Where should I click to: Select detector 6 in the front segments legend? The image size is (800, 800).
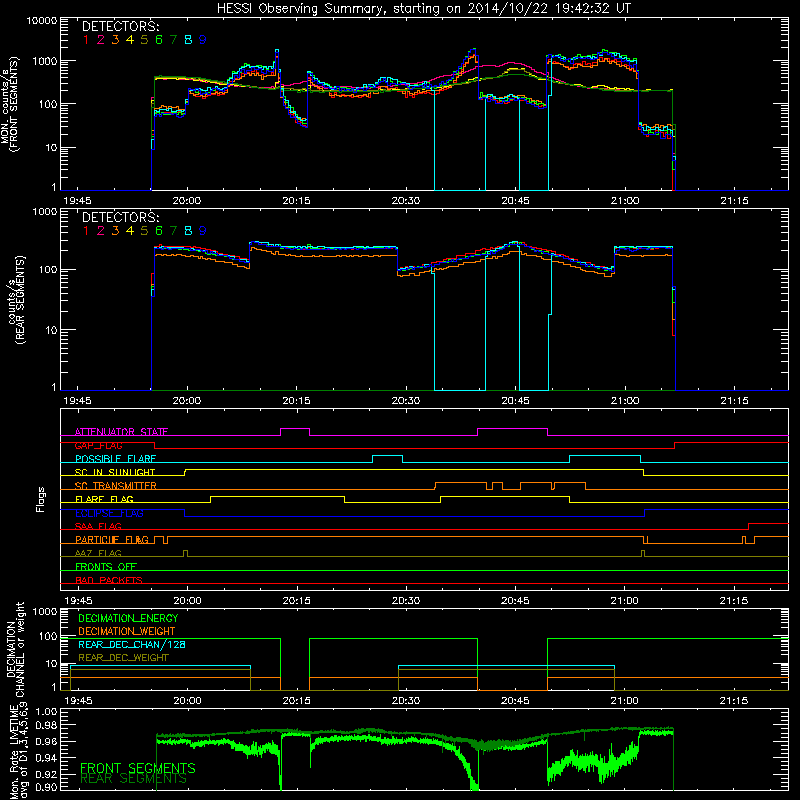pyautogui.click(x=159, y=40)
